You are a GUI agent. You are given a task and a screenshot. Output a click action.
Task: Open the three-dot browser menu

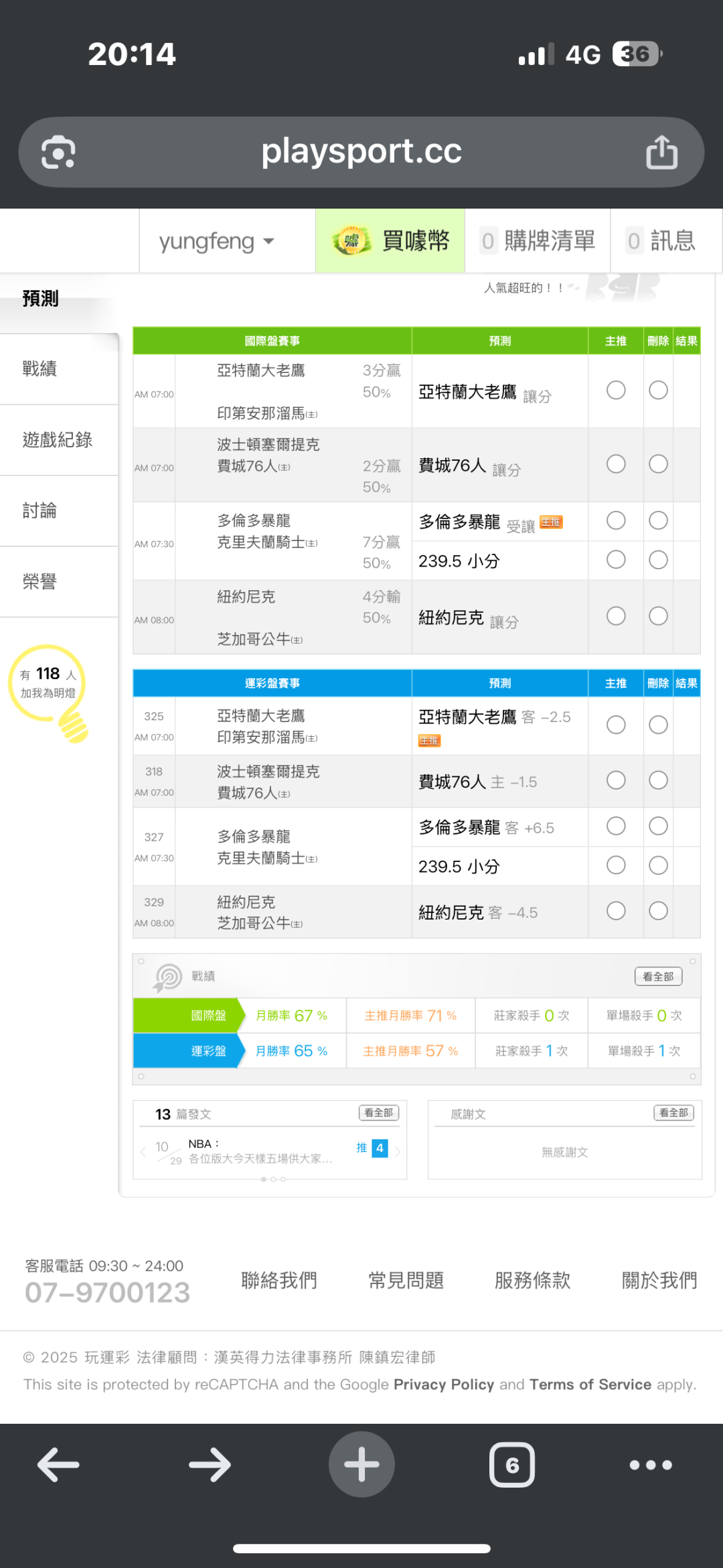point(651,1465)
